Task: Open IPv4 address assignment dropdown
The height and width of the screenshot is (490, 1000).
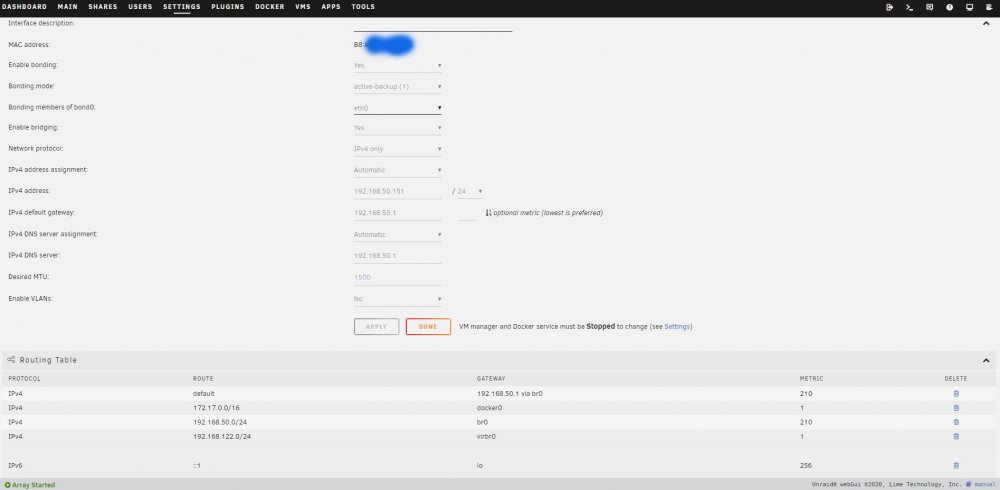Action: [x=398, y=170]
